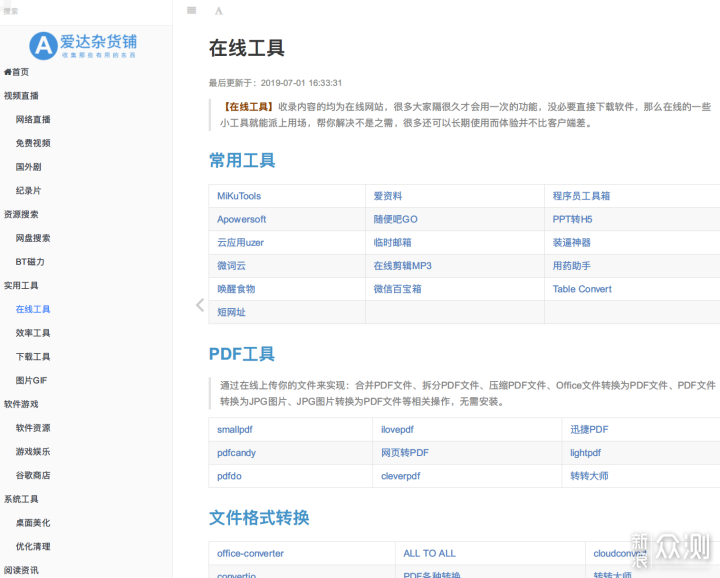Open the 微信百宝箱 link
Image resolution: width=720 pixels, height=578 pixels.
click(397, 289)
